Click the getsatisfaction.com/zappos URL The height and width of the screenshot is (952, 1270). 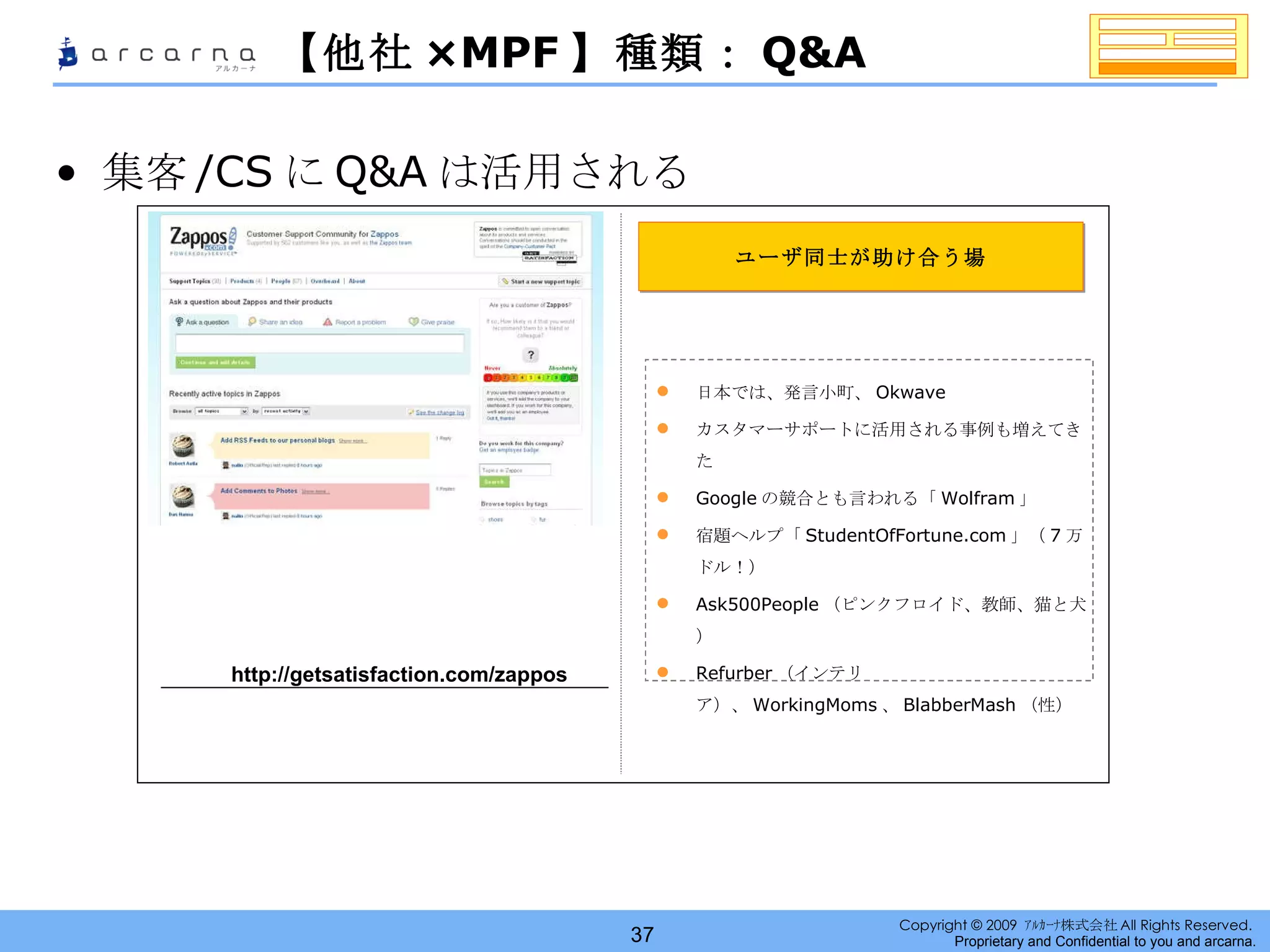399,674
